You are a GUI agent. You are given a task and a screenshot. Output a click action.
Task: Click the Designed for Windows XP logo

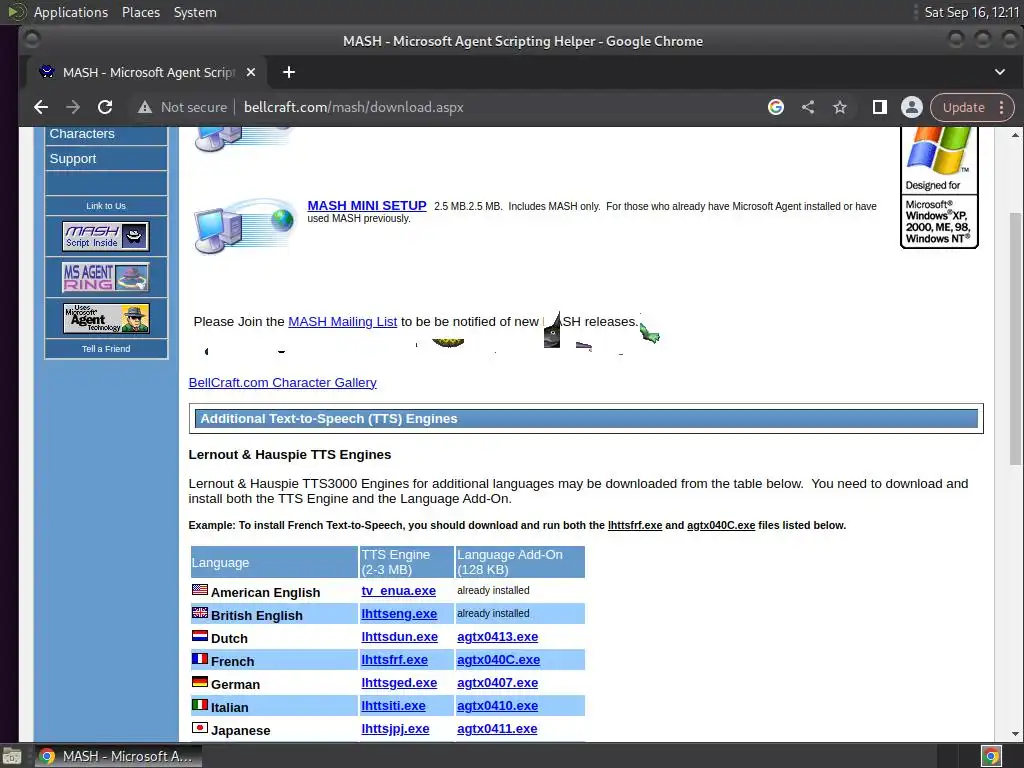(939, 187)
